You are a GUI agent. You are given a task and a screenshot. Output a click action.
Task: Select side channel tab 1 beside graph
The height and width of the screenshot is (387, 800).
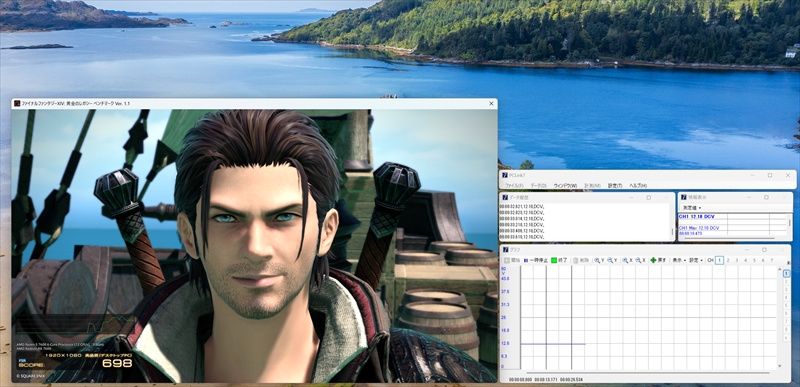coord(786,274)
